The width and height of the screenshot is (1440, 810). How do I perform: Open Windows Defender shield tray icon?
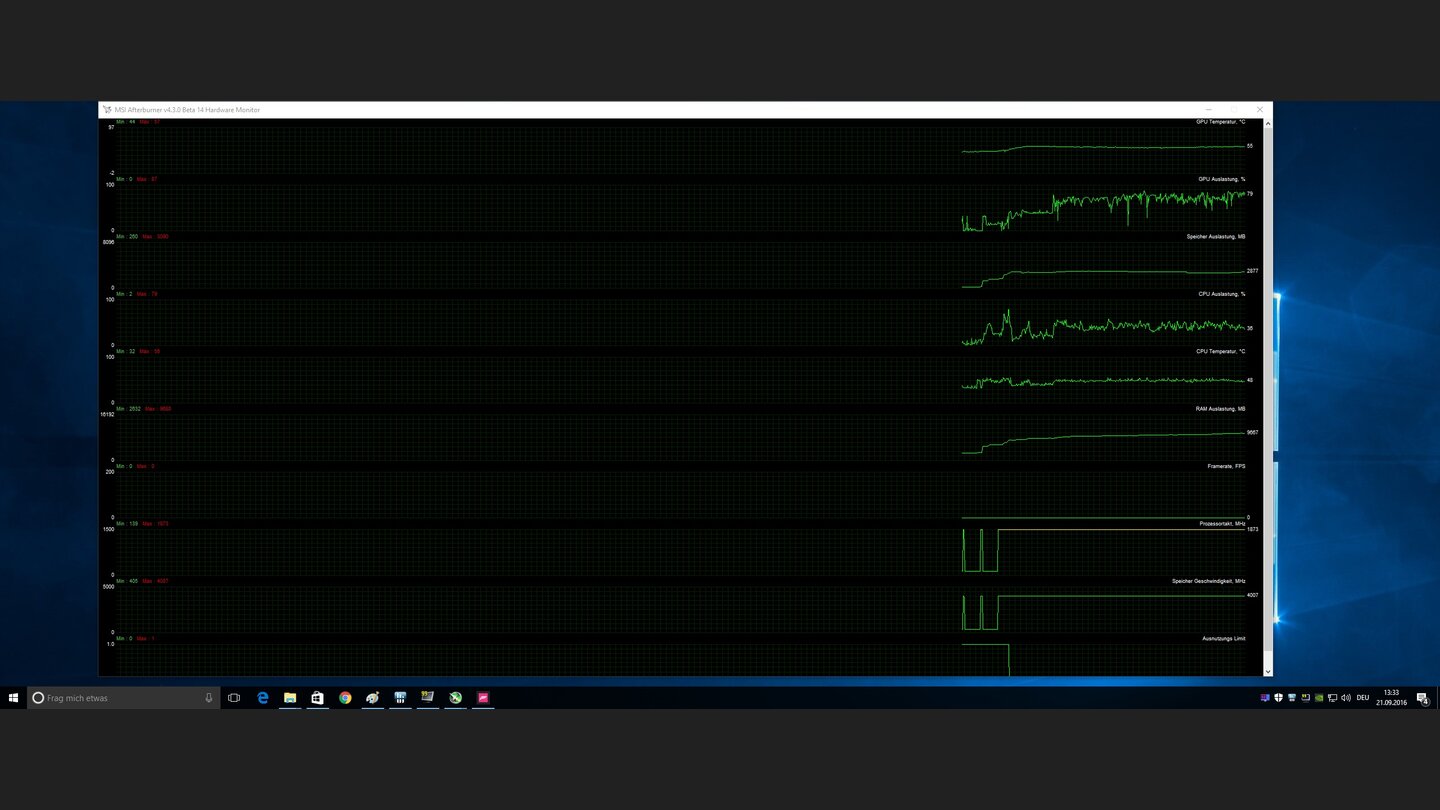(x=1278, y=698)
